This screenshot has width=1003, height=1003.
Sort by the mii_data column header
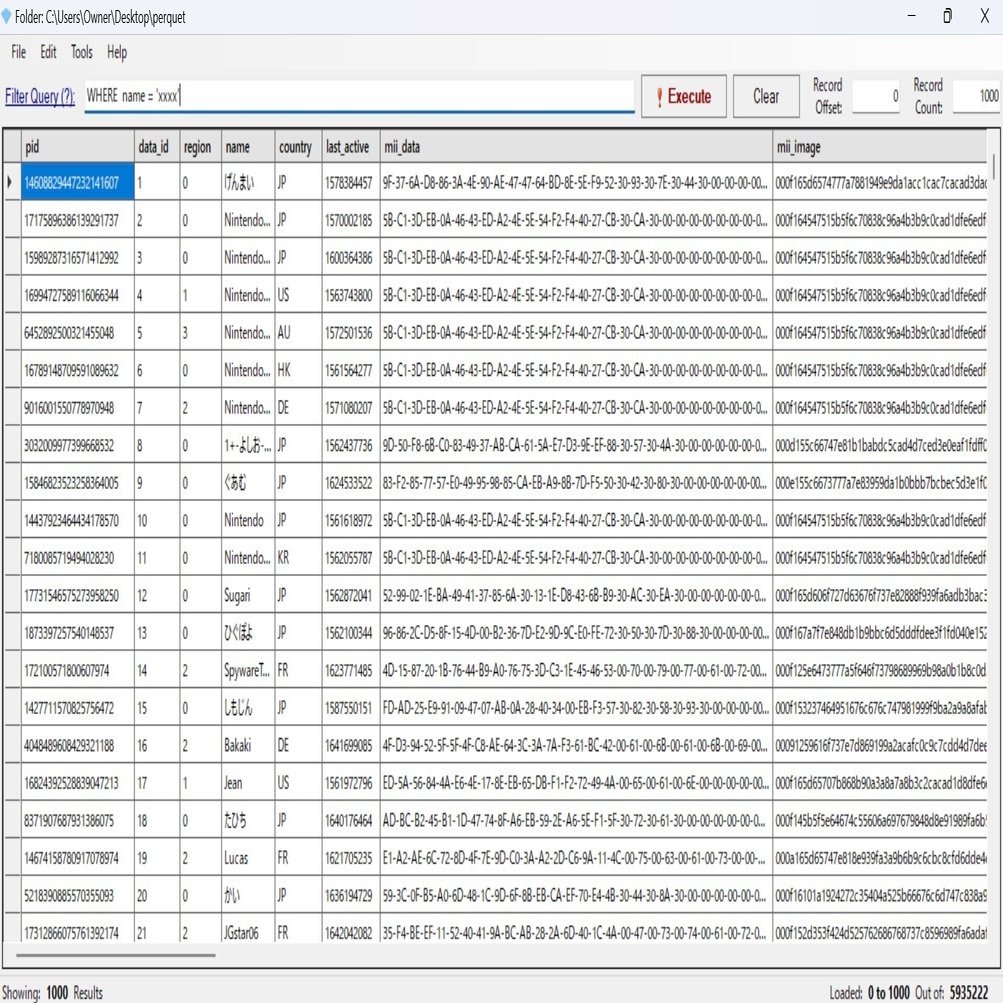click(x=576, y=146)
